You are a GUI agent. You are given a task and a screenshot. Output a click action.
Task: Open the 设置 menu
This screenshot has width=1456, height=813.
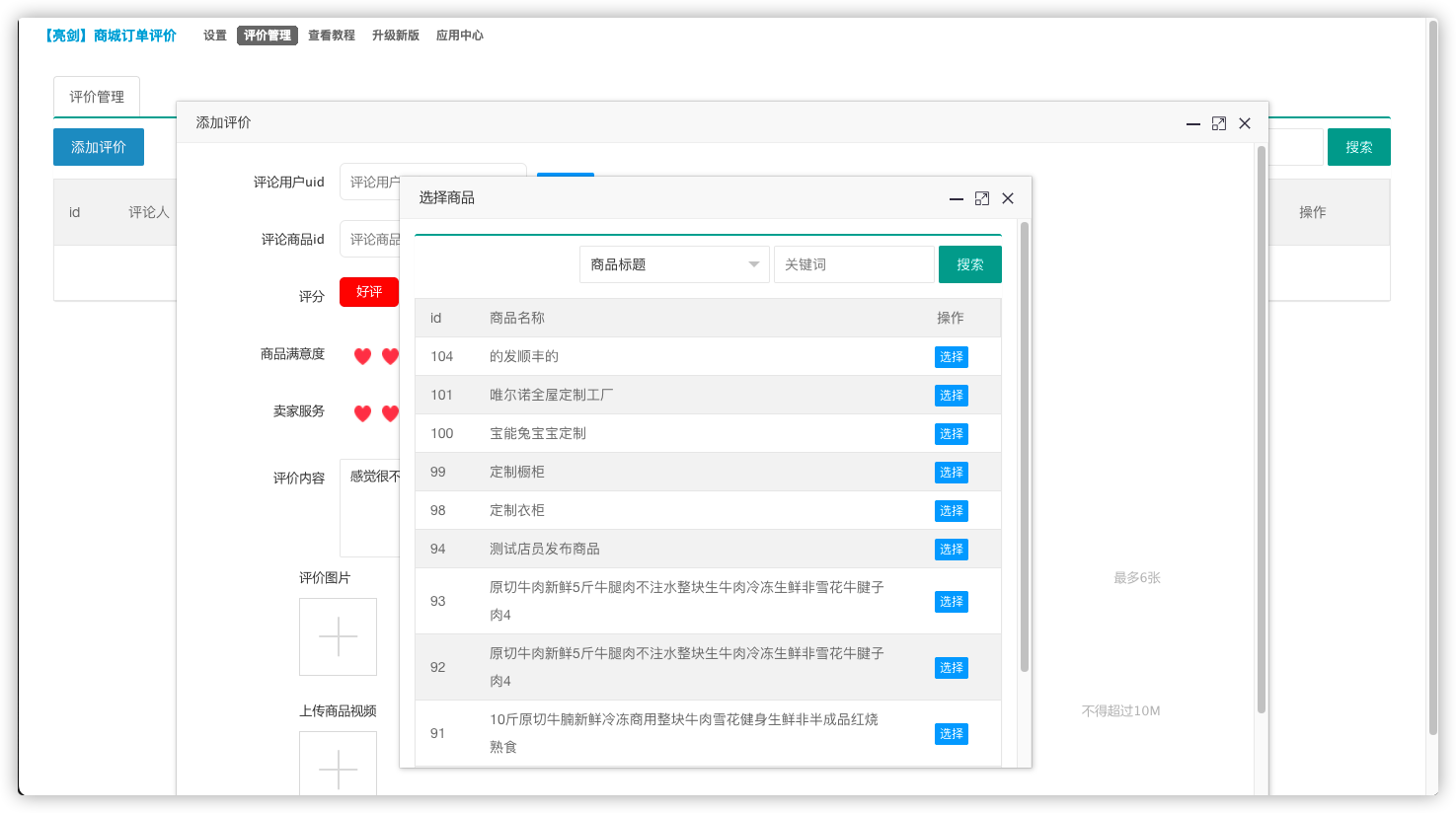(x=215, y=36)
